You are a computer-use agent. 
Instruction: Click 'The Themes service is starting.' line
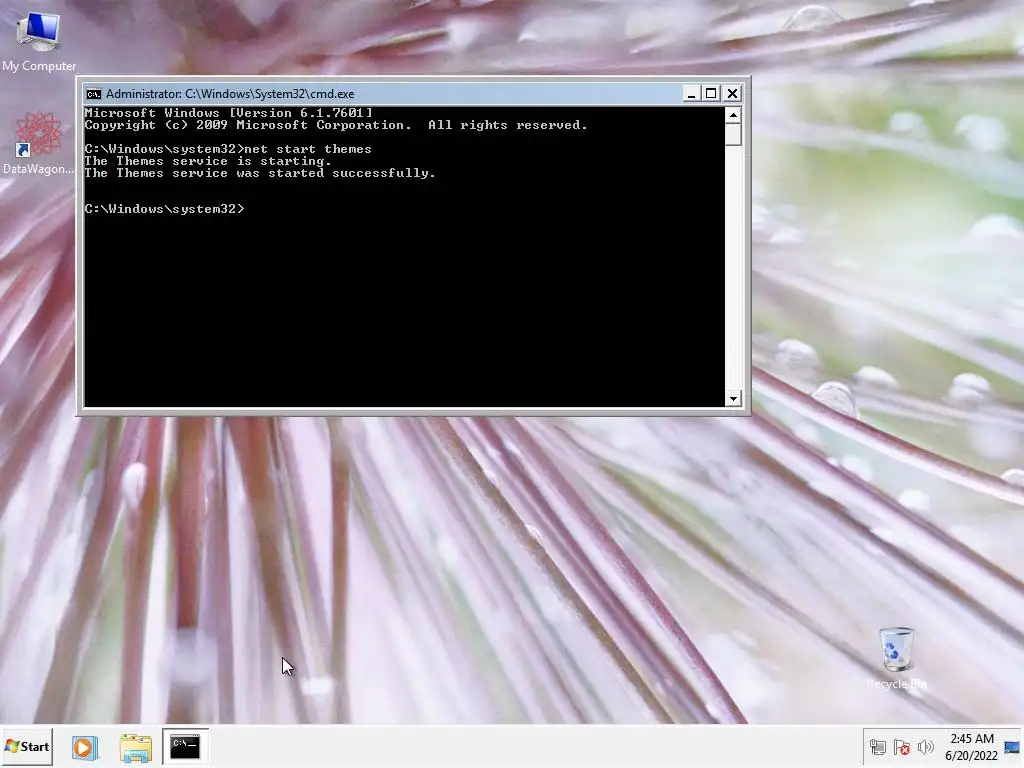coord(208,161)
